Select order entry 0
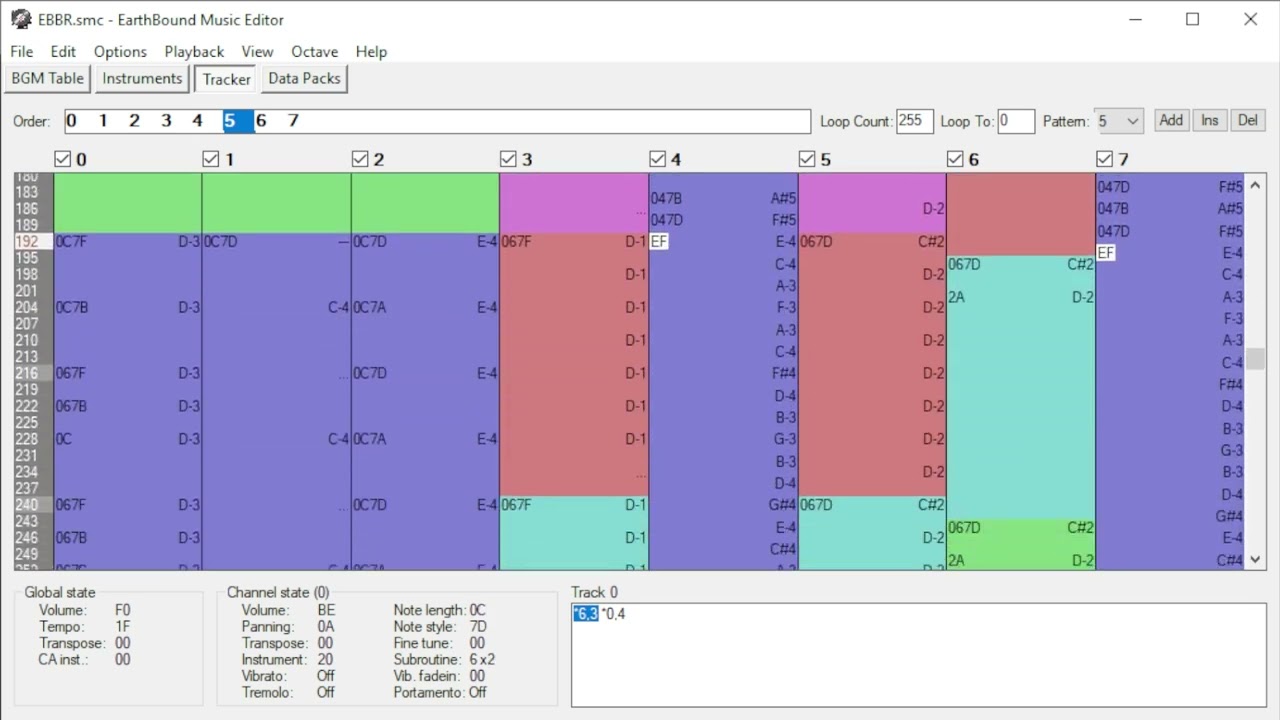 (71, 121)
